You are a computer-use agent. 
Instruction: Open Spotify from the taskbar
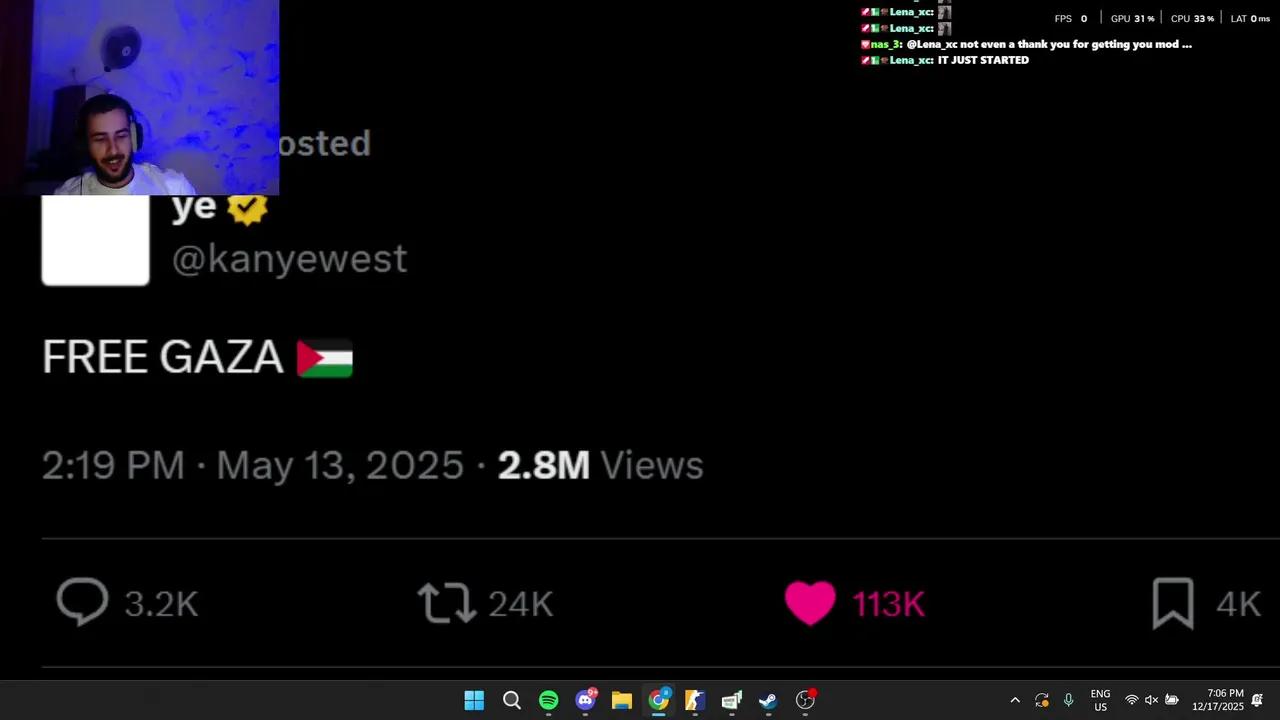tap(548, 700)
